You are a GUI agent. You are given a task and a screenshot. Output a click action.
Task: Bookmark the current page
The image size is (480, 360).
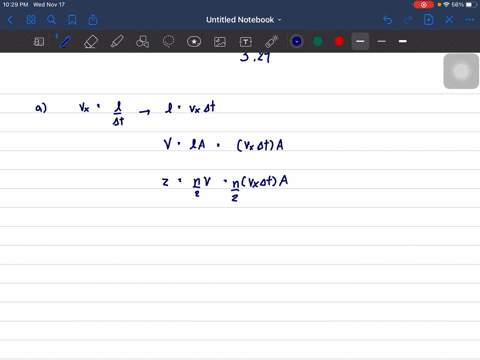(x=72, y=20)
